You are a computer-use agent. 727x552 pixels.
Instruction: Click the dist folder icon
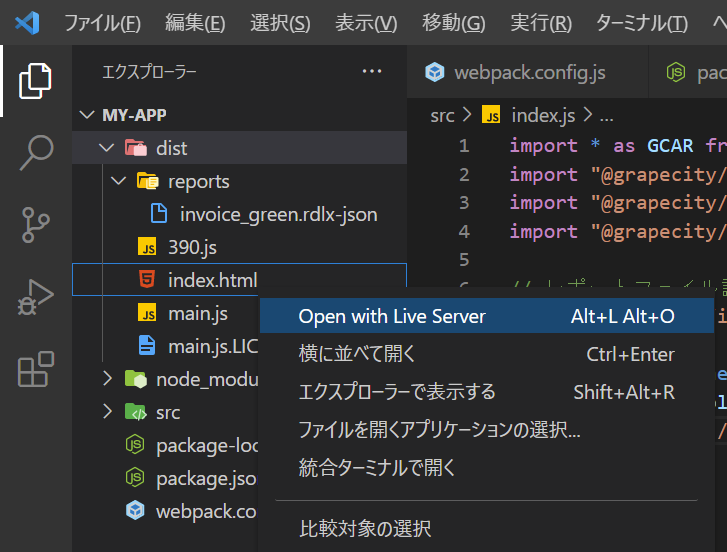pyautogui.click(x=136, y=148)
